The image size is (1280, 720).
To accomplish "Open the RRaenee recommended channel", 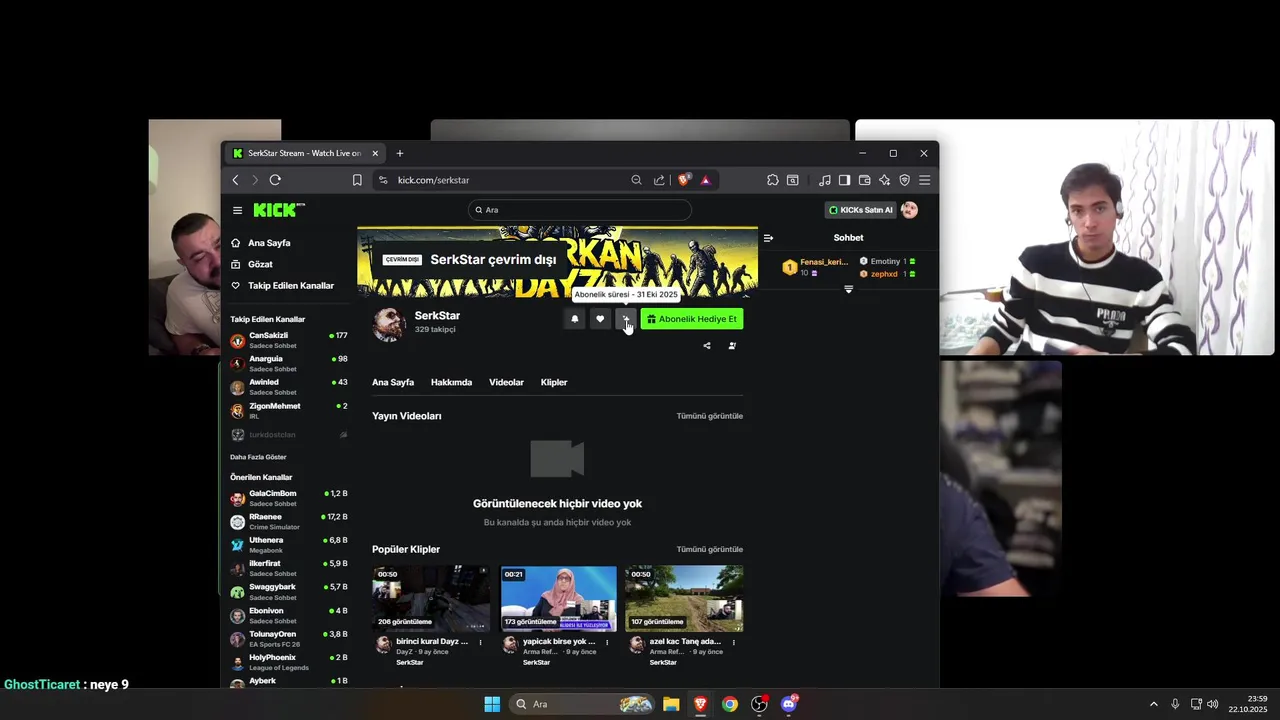I will pos(289,521).
